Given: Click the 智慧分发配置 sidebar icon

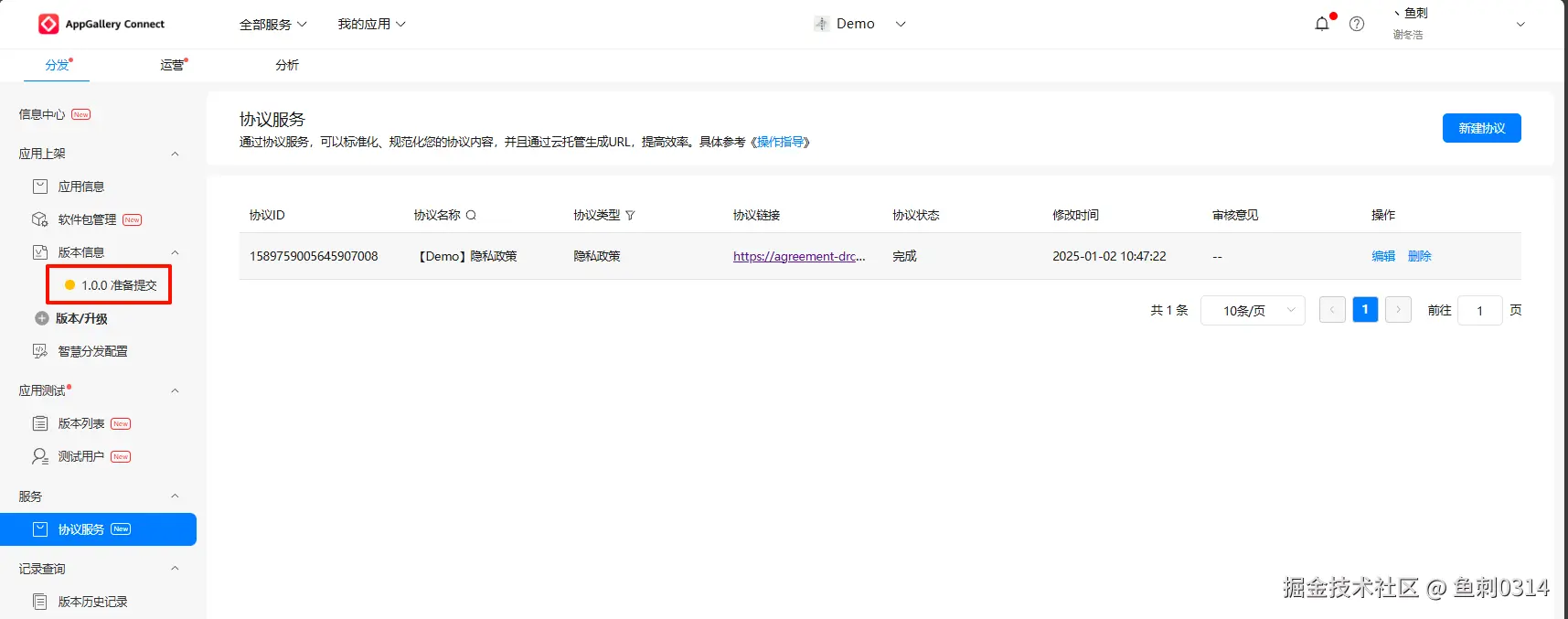Looking at the screenshot, I should click(40, 351).
